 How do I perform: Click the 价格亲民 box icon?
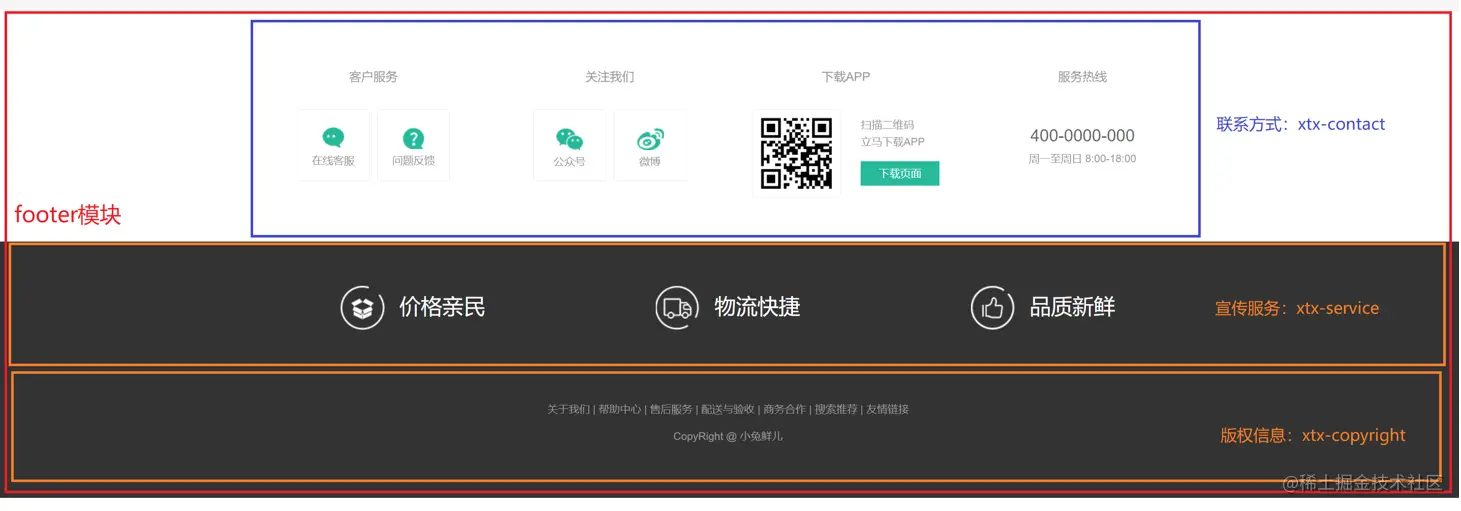point(362,308)
